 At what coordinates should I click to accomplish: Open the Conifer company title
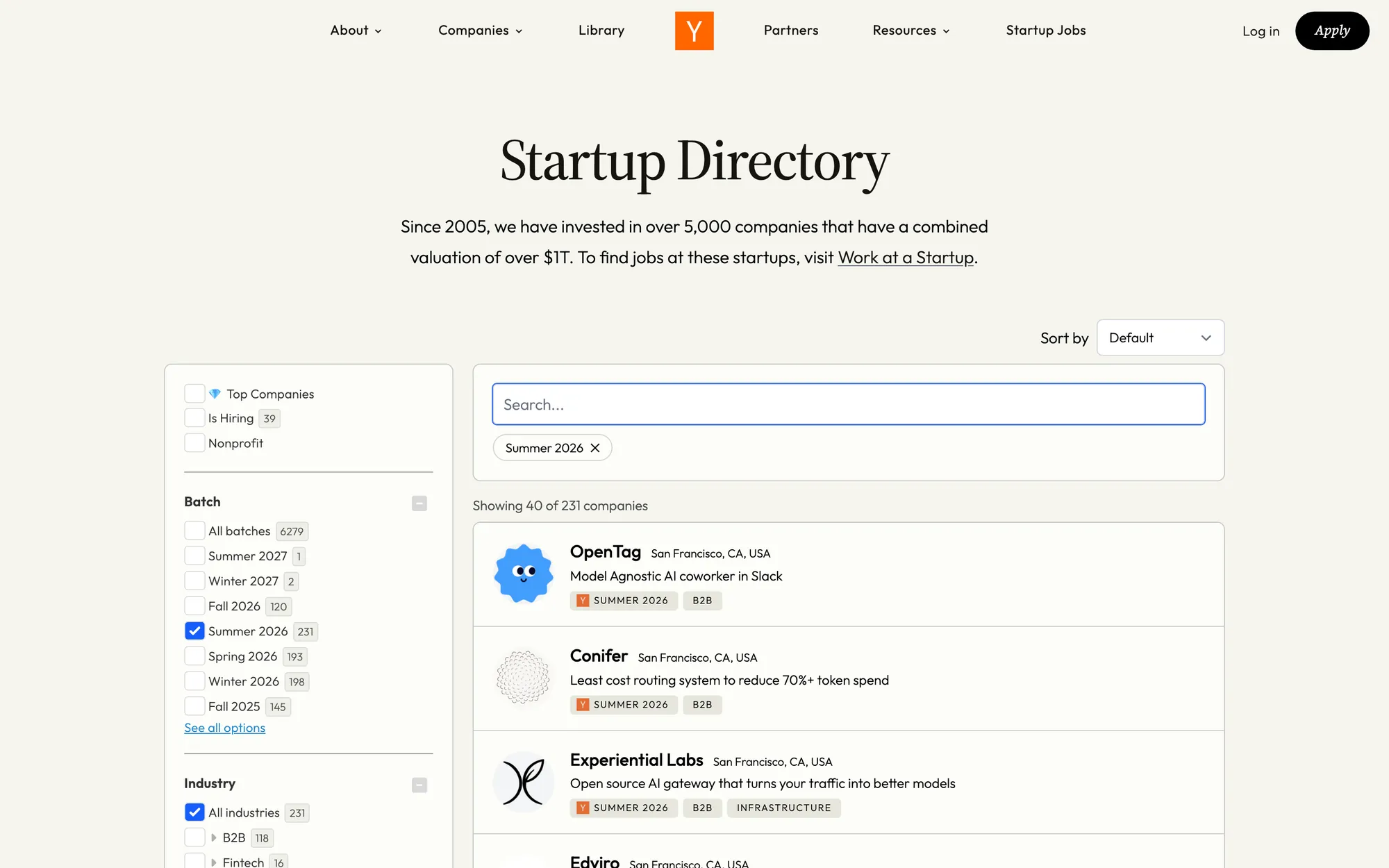click(599, 656)
